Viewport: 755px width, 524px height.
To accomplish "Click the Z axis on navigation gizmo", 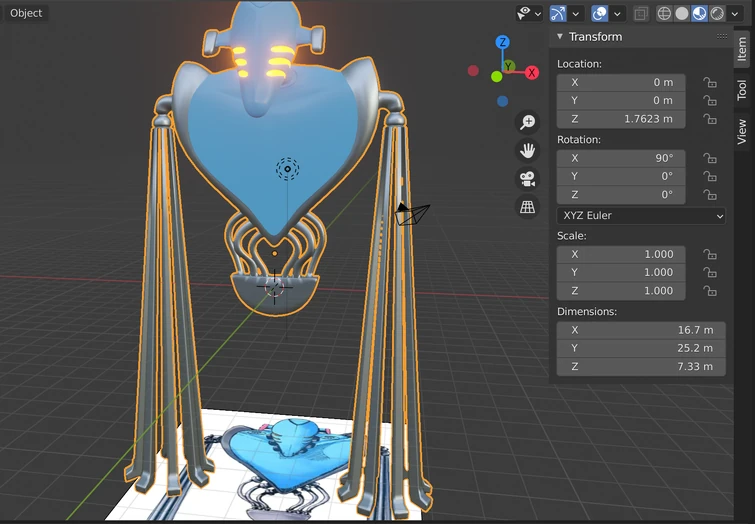I will [503, 42].
